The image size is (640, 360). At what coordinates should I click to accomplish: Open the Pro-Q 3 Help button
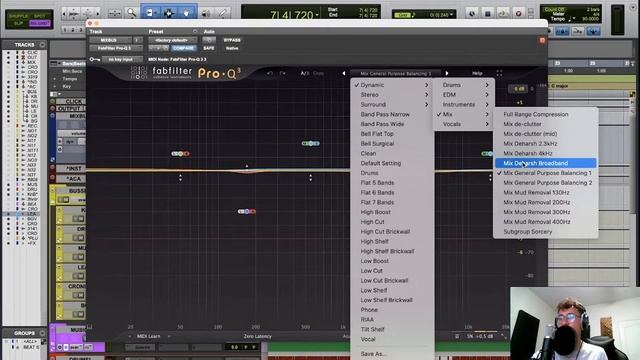tap(477, 73)
